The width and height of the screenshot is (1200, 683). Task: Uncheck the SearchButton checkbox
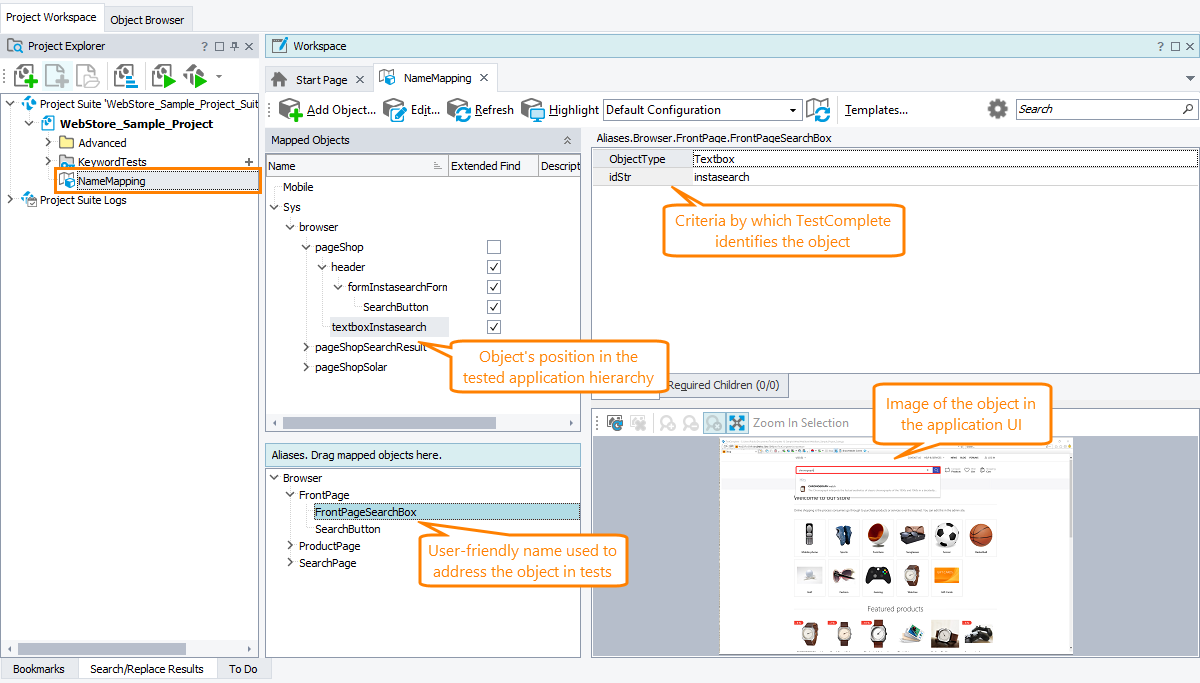point(494,306)
